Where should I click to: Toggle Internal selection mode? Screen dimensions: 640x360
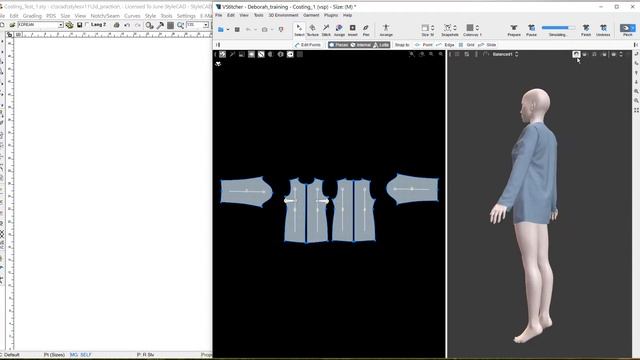[361, 45]
